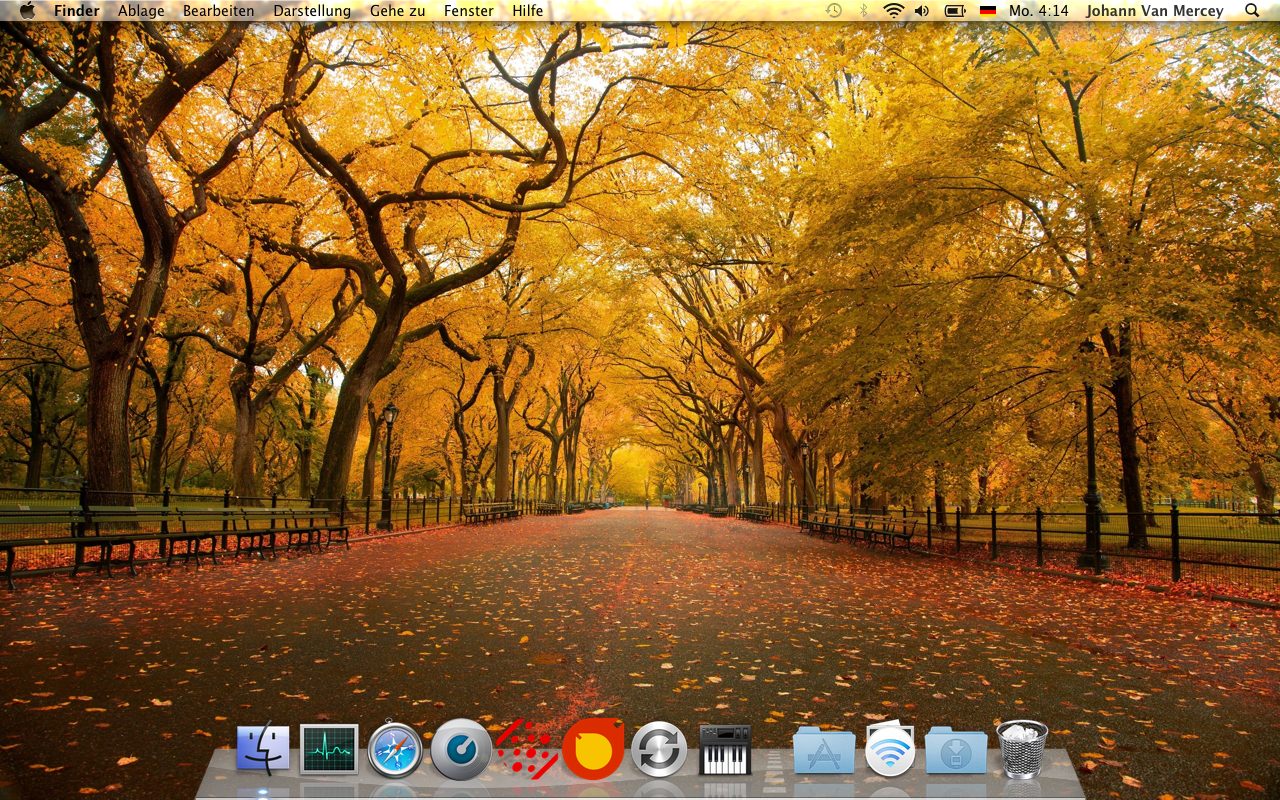Open Finder from the dock
Screen dimensions: 1280x800
tap(263, 749)
